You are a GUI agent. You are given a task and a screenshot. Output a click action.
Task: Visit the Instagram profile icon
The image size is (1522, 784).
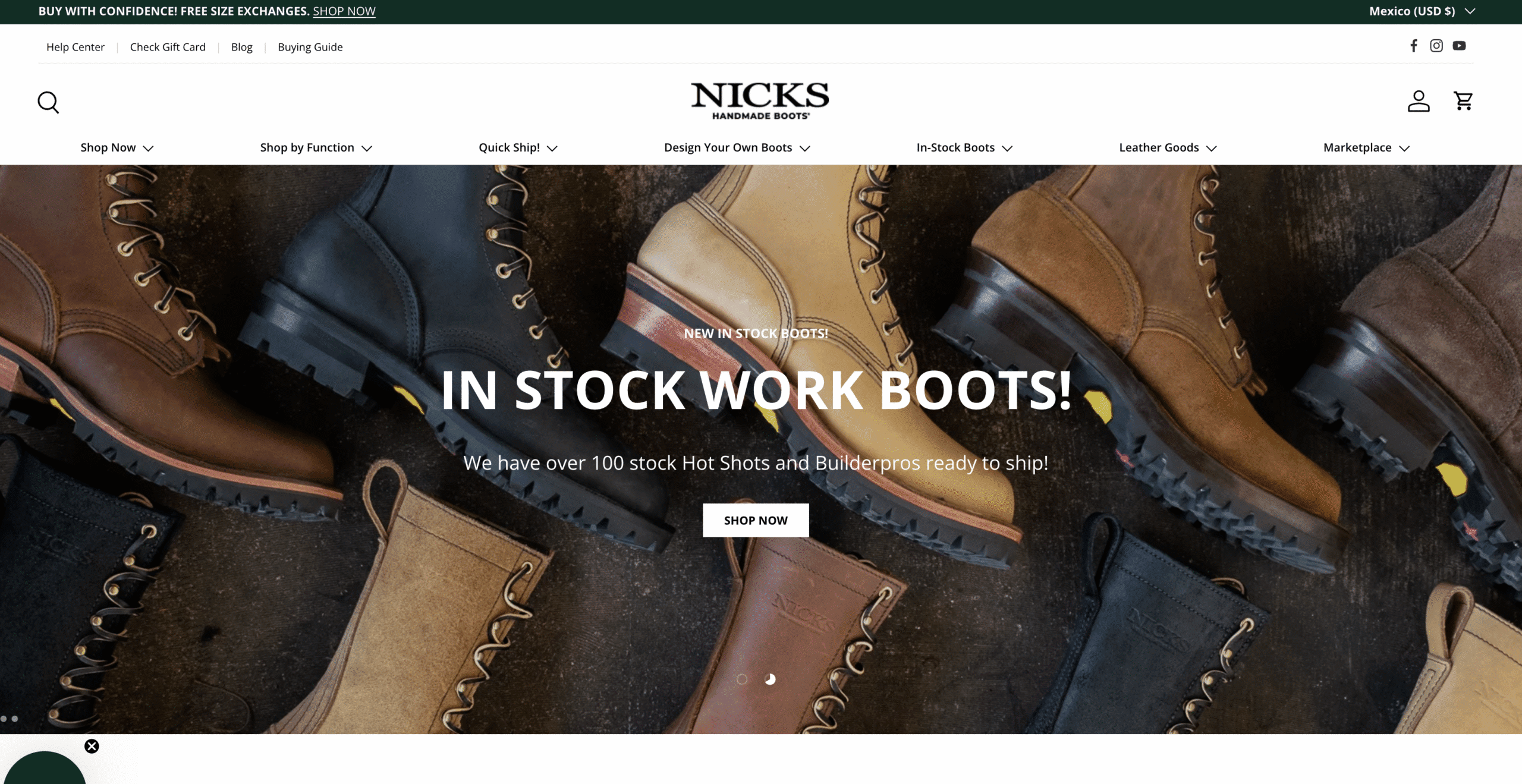(1436, 46)
